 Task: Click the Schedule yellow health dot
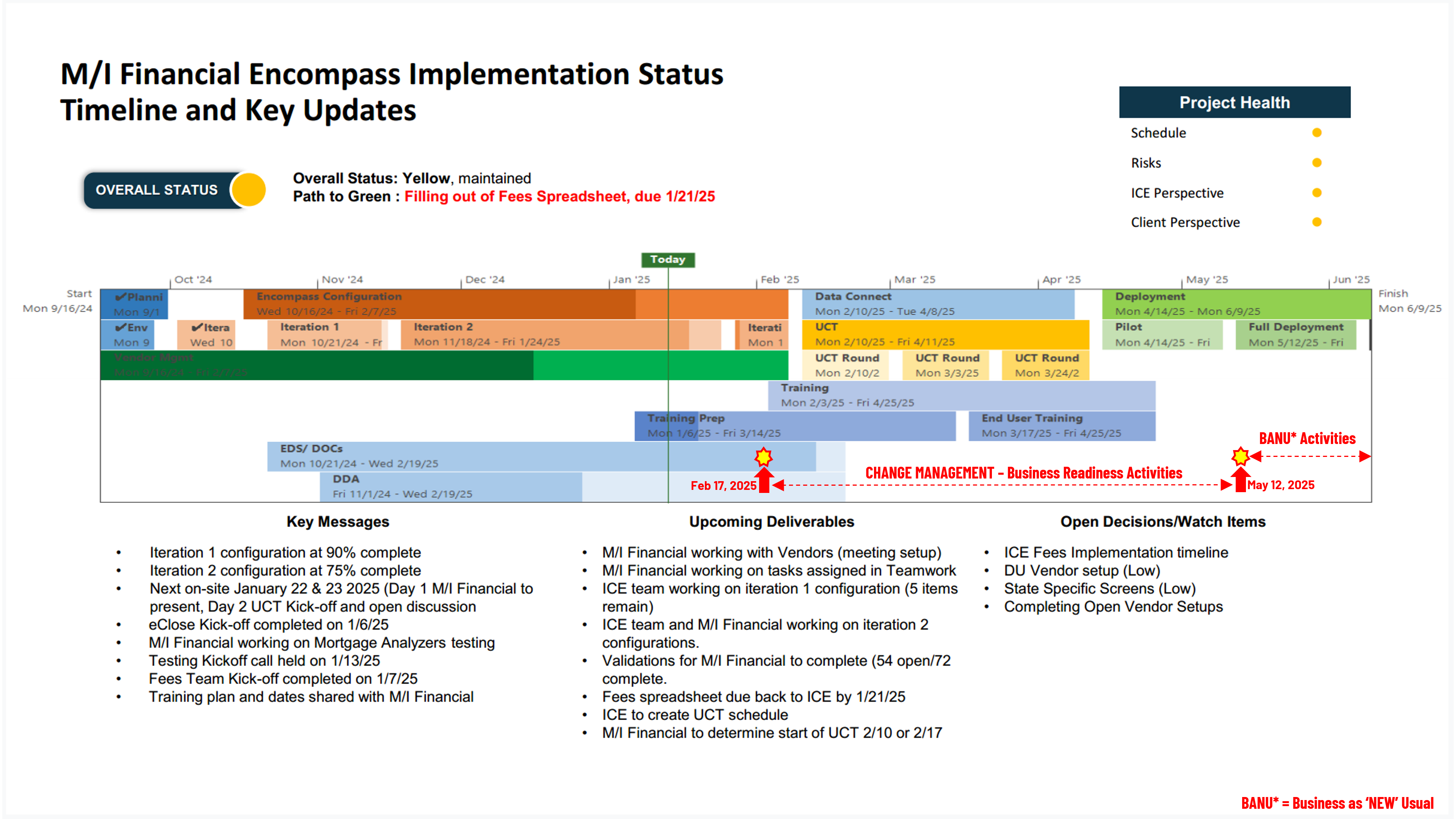point(1316,133)
